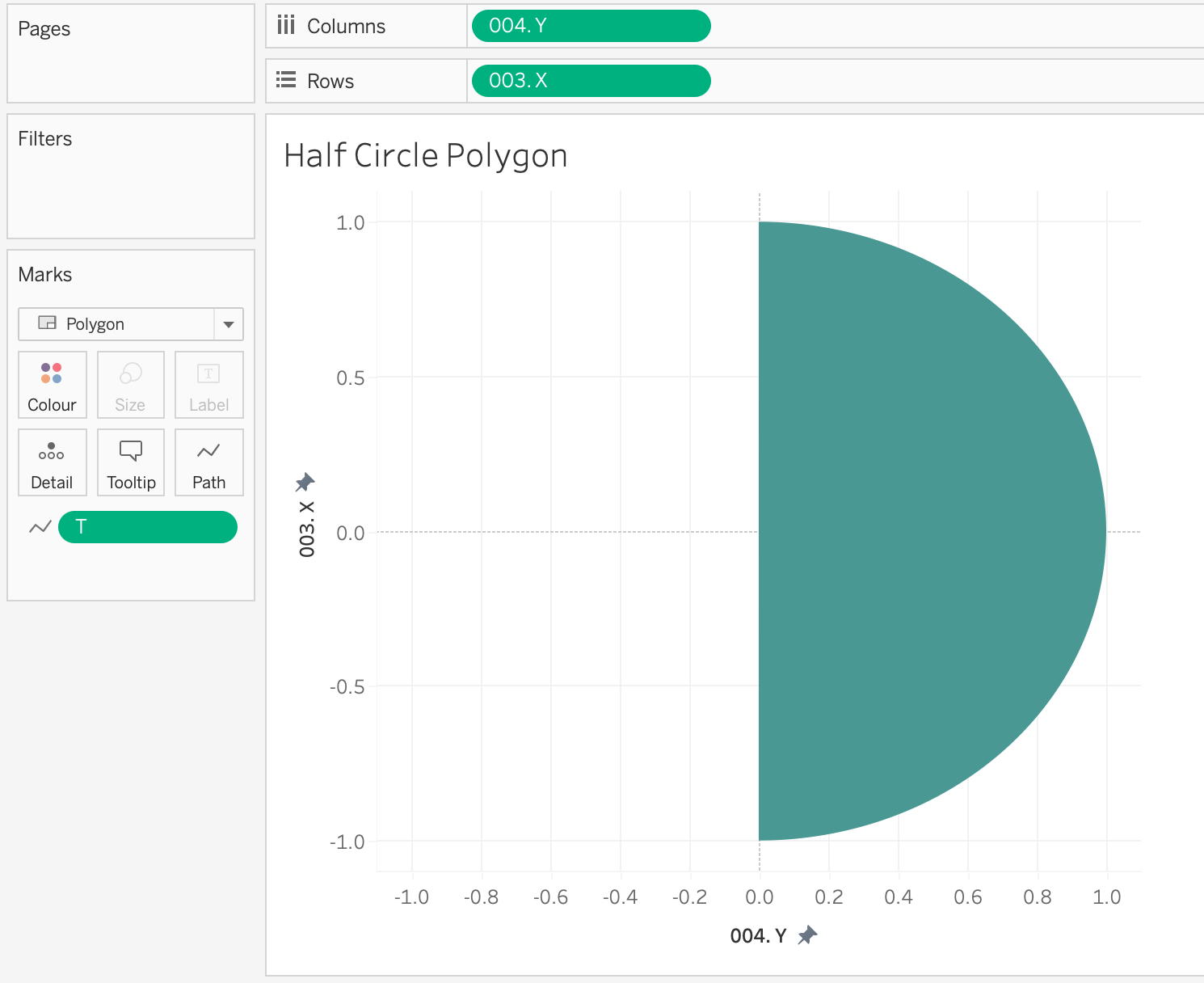Click the Label marks card
This screenshot has width=1204, height=983.
click(x=208, y=385)
